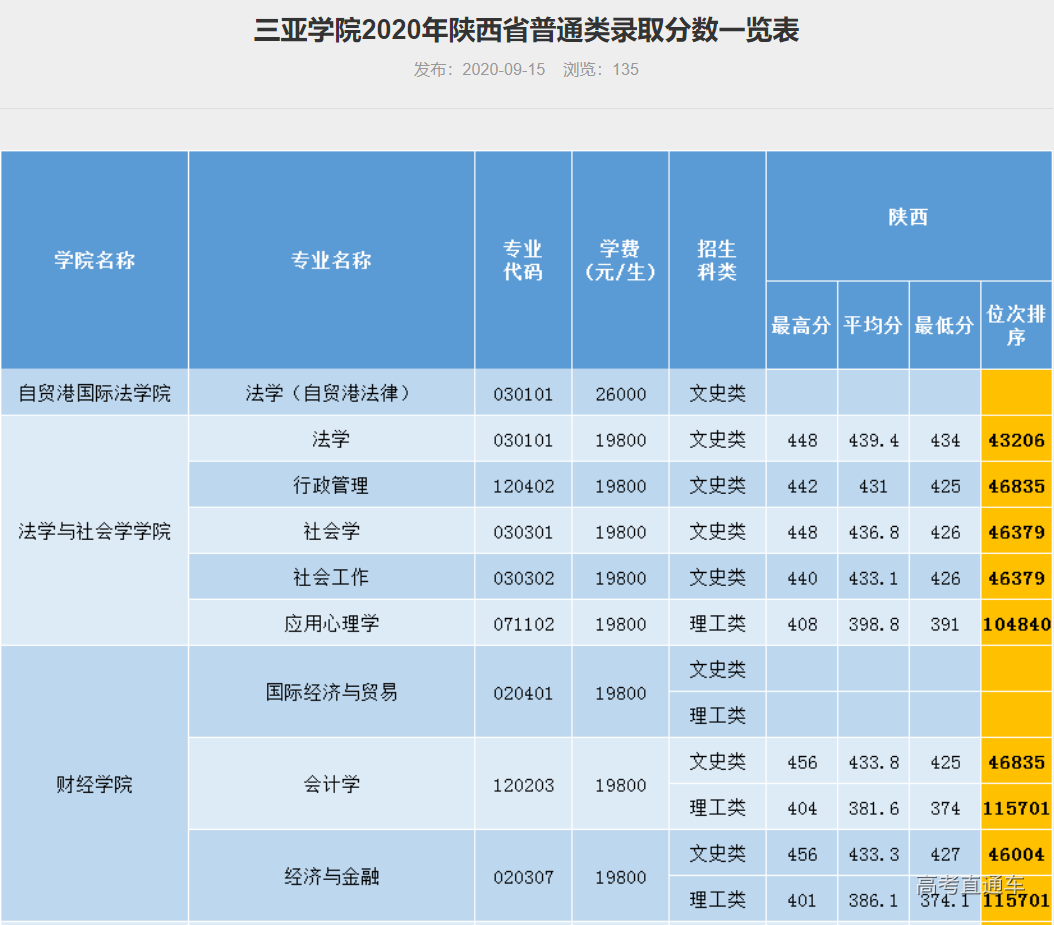Click the 学费（元/生）column header
The height and width of the screenshot is (925, 1054).
(619, 260)
